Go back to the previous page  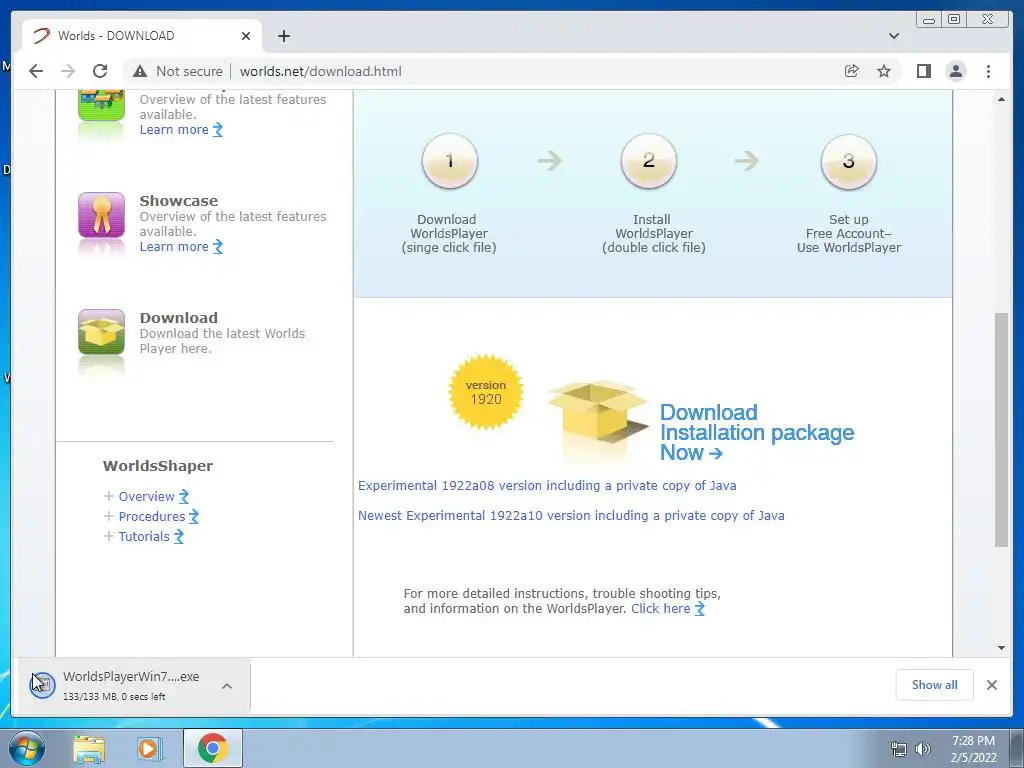coord(36,71)
